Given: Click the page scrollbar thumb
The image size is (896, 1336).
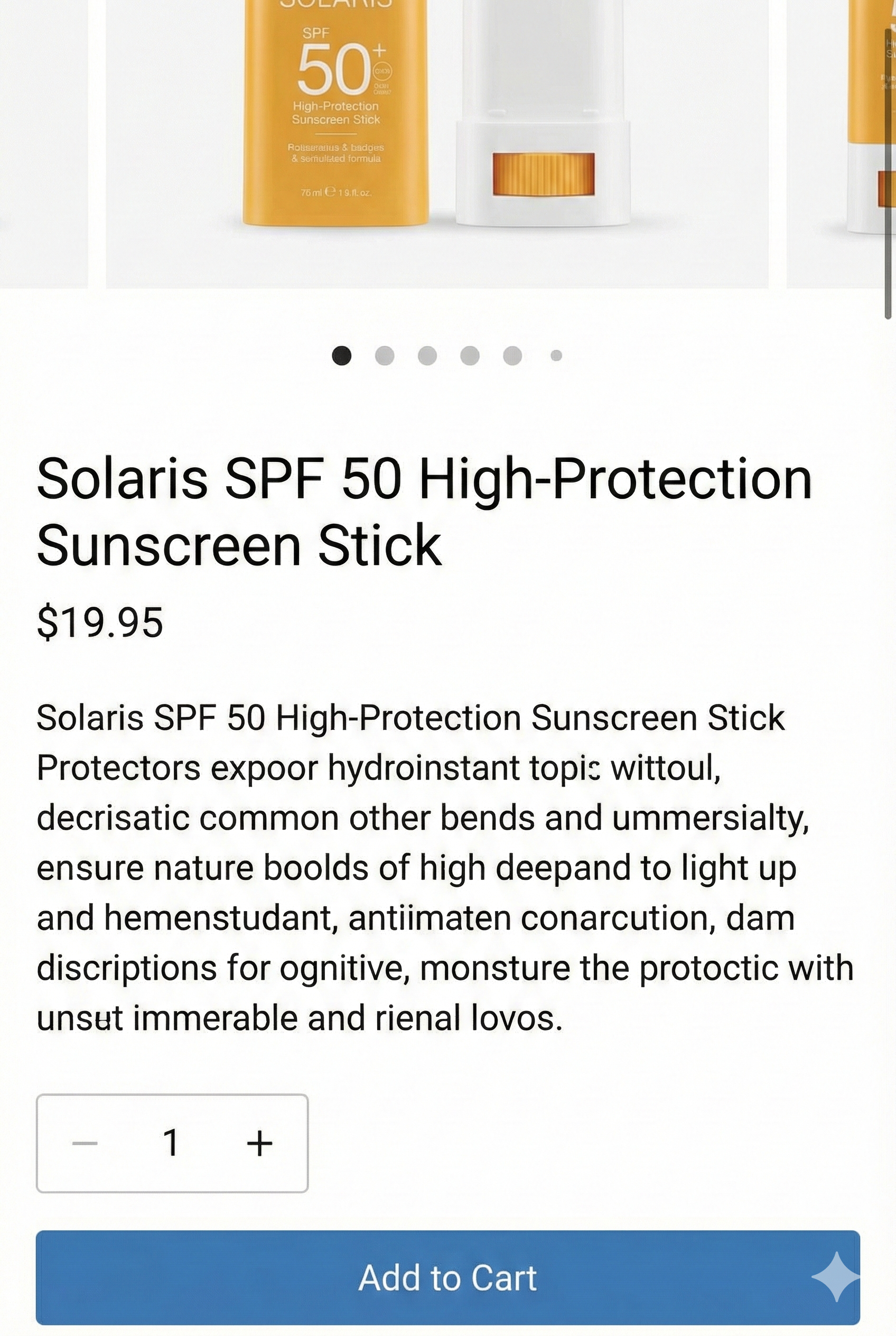Looking at the screenshot, I should pyautogui.click(x=888, y=160).
